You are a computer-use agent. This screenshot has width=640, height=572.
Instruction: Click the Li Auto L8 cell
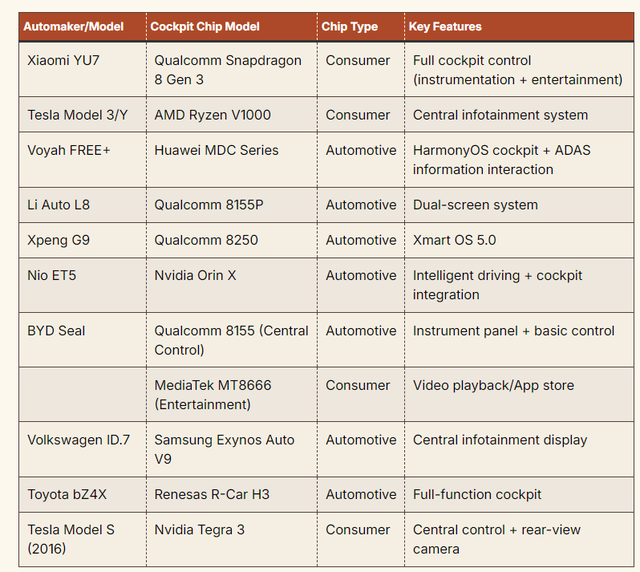click(59, 205)
